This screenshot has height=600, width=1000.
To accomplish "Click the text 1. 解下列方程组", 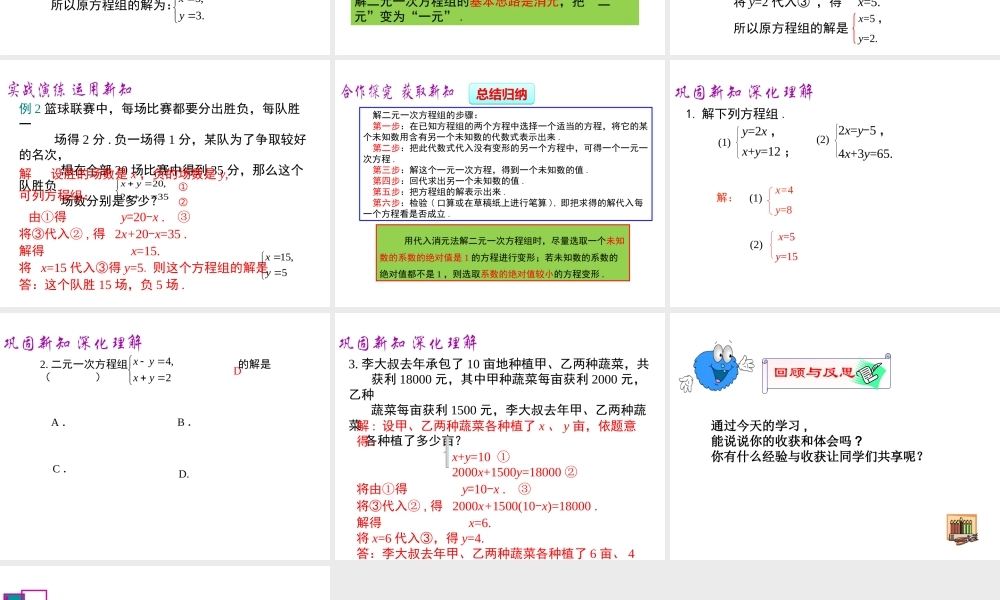I will 735,113.
